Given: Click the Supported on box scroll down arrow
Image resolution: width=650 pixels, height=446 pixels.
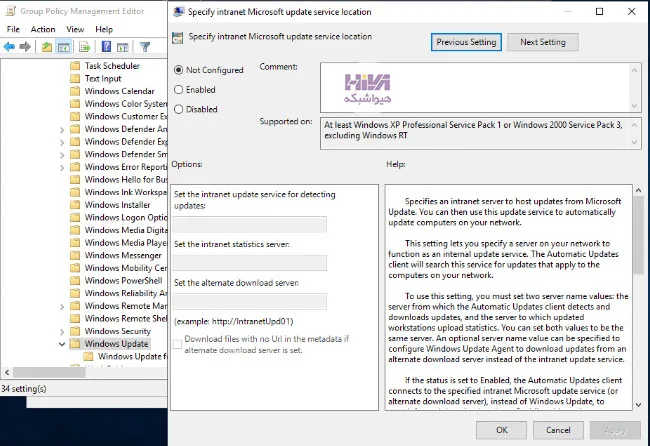Looking at the screenshot, I should 634,142.
